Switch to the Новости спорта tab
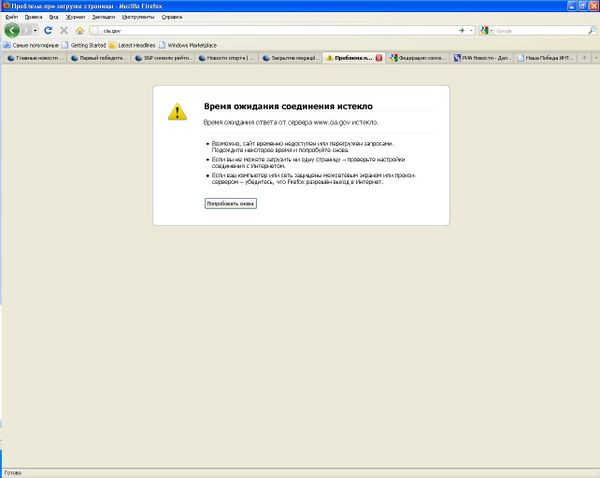This screenshot has height=478, width=600. click(x=227, y=58)
